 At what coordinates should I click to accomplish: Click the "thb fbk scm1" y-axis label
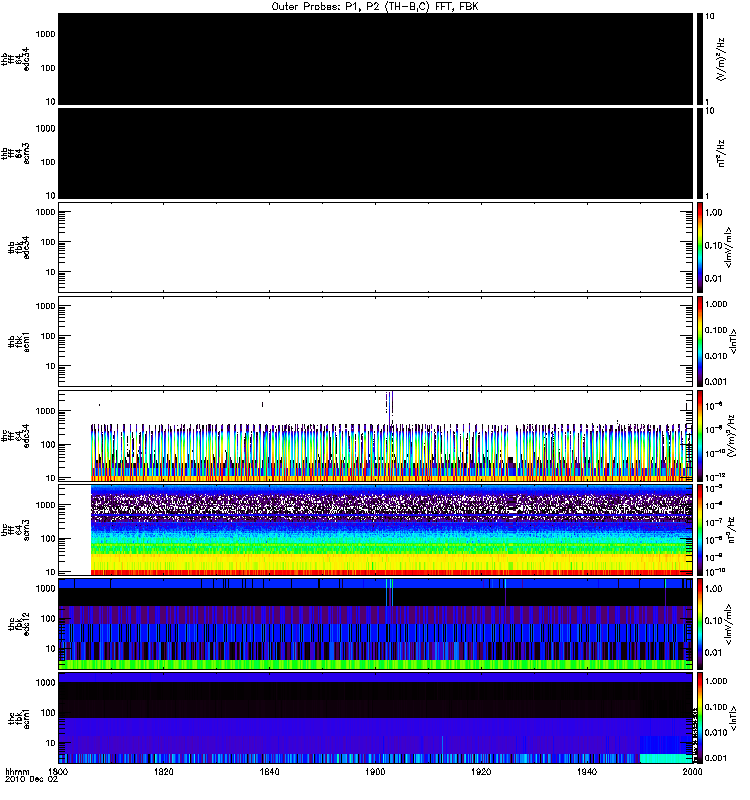tap(19, 341)
